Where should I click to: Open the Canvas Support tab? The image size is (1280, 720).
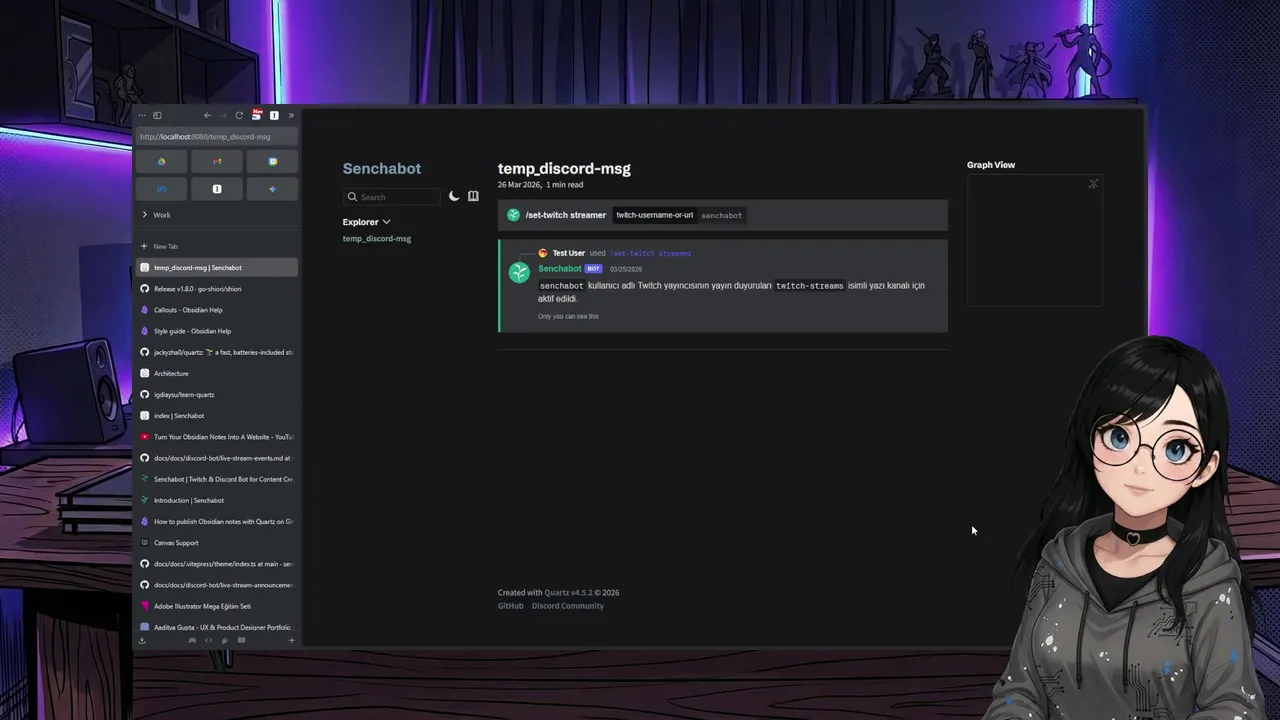coord(217,543)
